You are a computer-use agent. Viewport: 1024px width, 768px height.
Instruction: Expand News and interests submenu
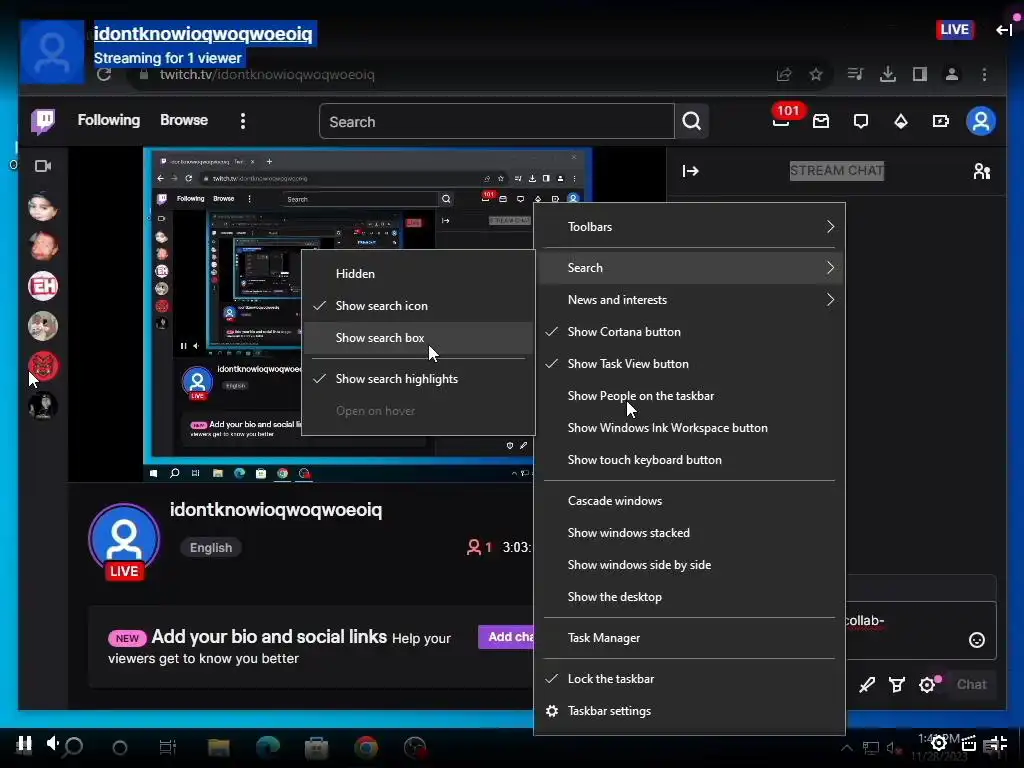pyautogui.click(x=689, y=300)
